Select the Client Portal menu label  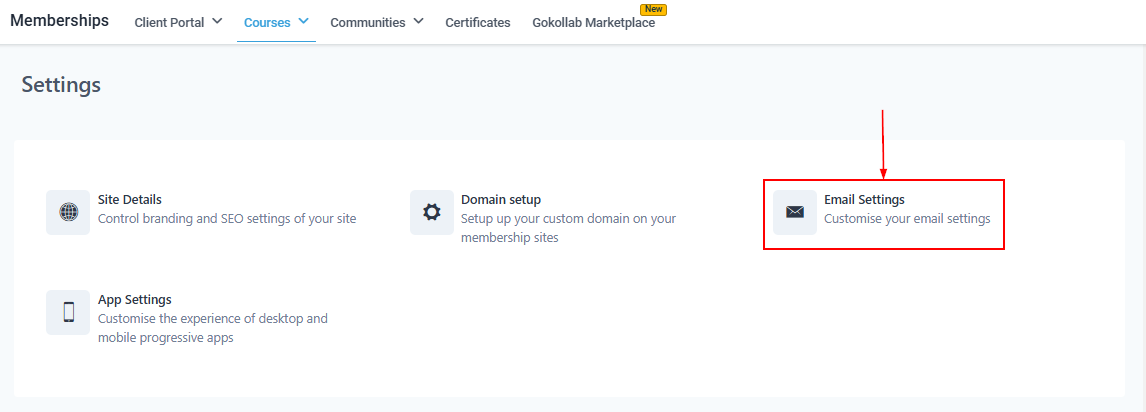click(169, 22)
